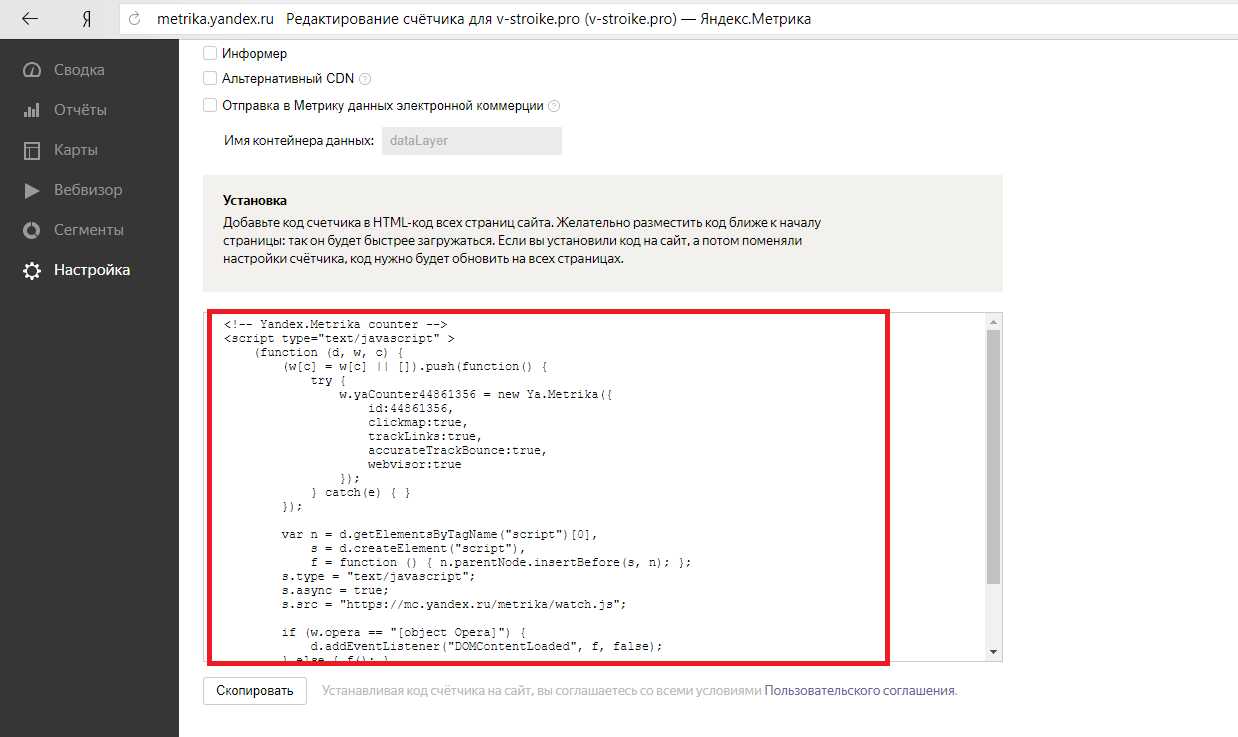Click the Скопировать button
Viewport: 1238px width, 737px height.
pos(255,691)
